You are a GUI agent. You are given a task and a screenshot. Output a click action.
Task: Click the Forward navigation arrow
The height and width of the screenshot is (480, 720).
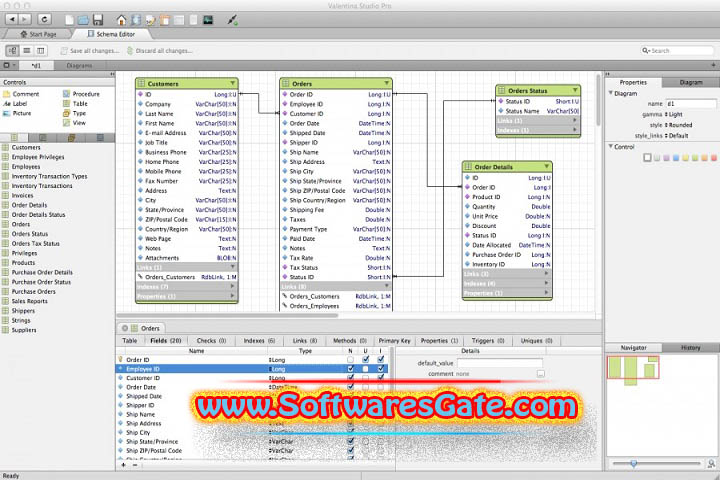coord(25,19)
